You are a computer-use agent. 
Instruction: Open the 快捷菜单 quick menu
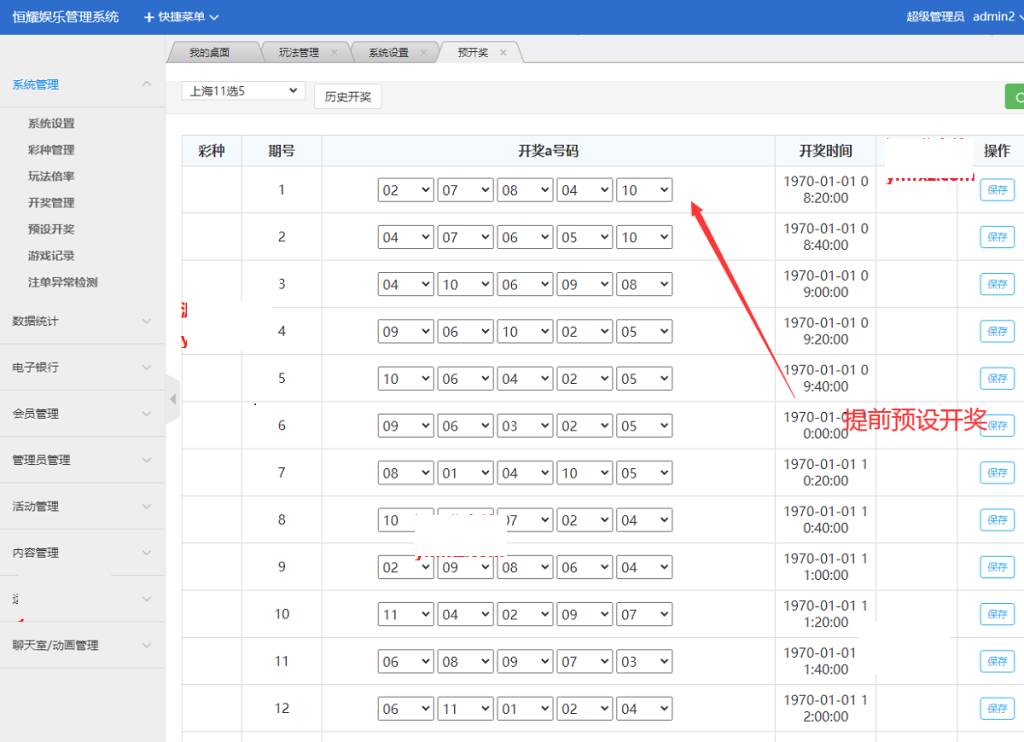(182, 17)
